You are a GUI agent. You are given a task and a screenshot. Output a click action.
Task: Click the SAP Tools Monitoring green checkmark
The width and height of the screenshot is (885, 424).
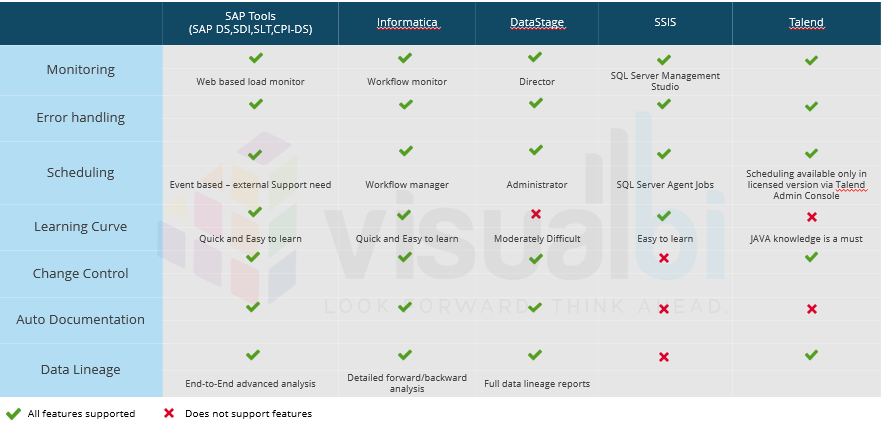(x=256, y=58)
